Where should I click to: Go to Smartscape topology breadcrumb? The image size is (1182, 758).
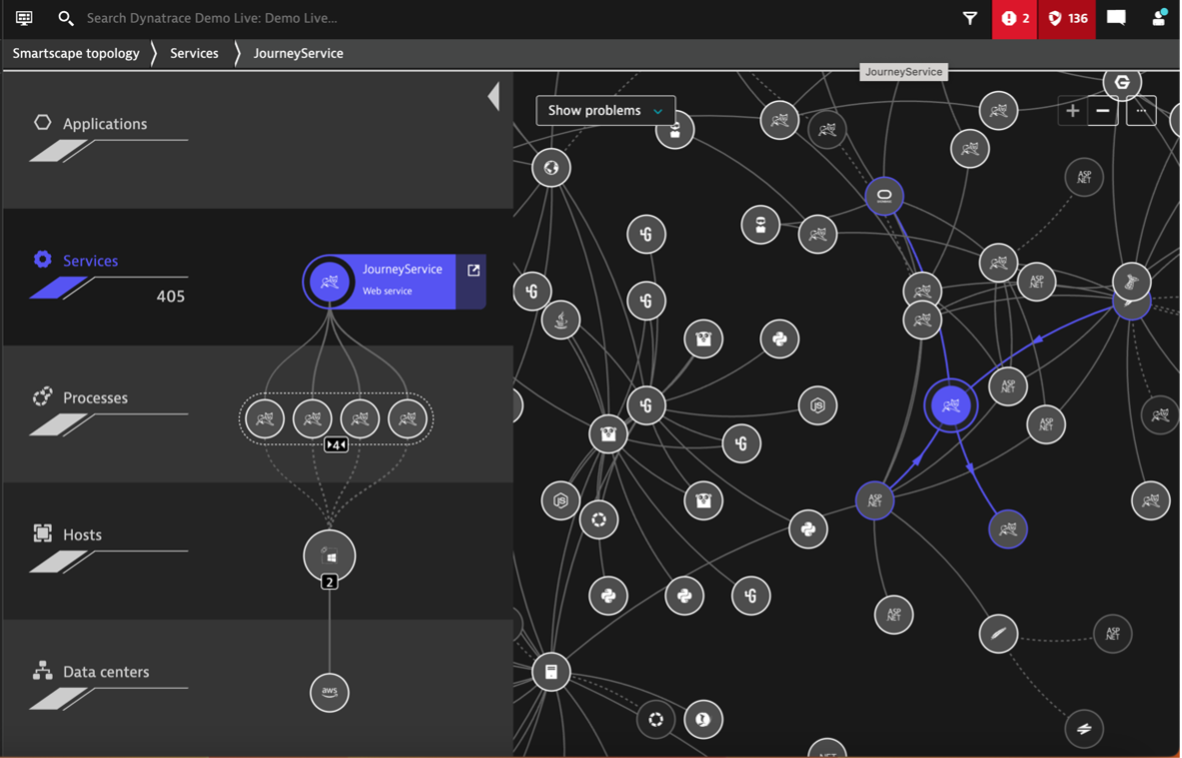click(76, 53)
